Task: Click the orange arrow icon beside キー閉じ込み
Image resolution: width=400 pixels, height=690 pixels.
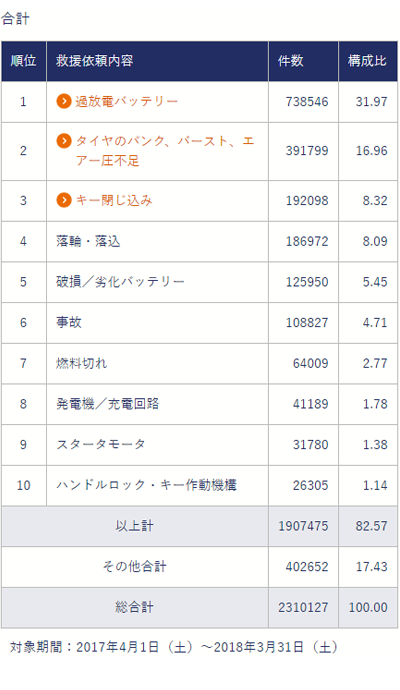Action: (x=64, y=200)
